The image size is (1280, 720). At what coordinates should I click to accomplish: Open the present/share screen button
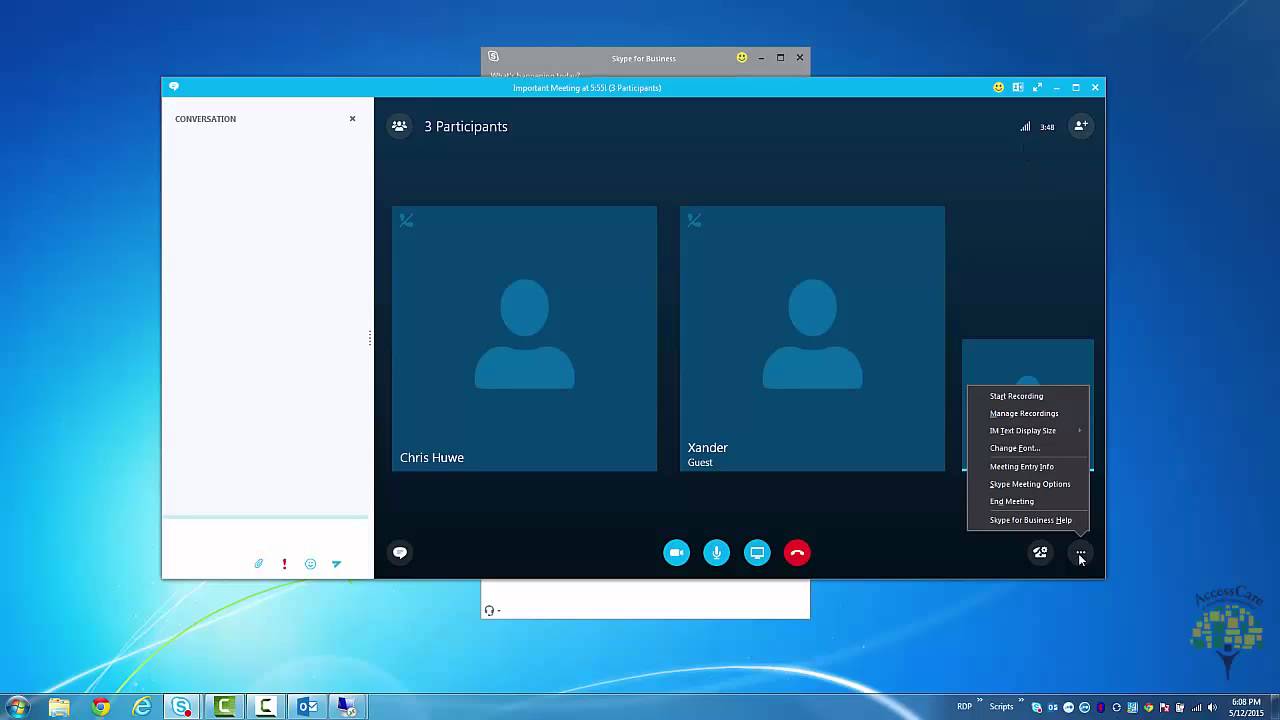point(757,553)
